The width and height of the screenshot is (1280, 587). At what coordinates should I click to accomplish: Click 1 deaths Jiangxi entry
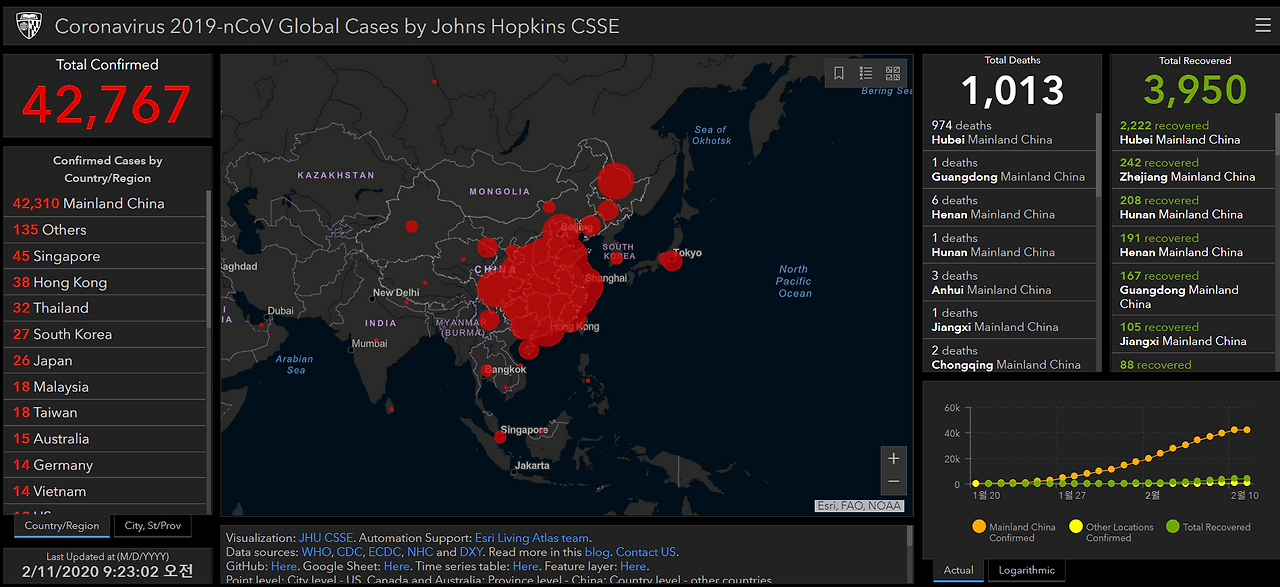pyautogui.click(x=1009, y=320)
